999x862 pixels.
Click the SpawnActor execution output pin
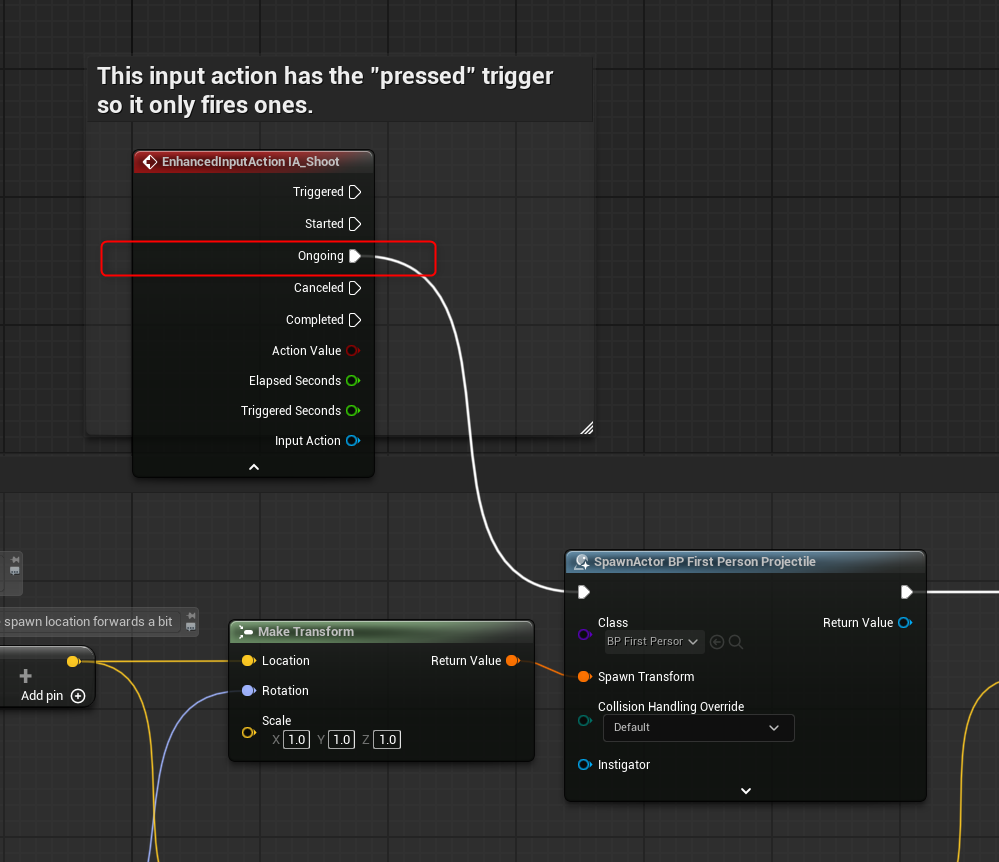coord(907,593)
